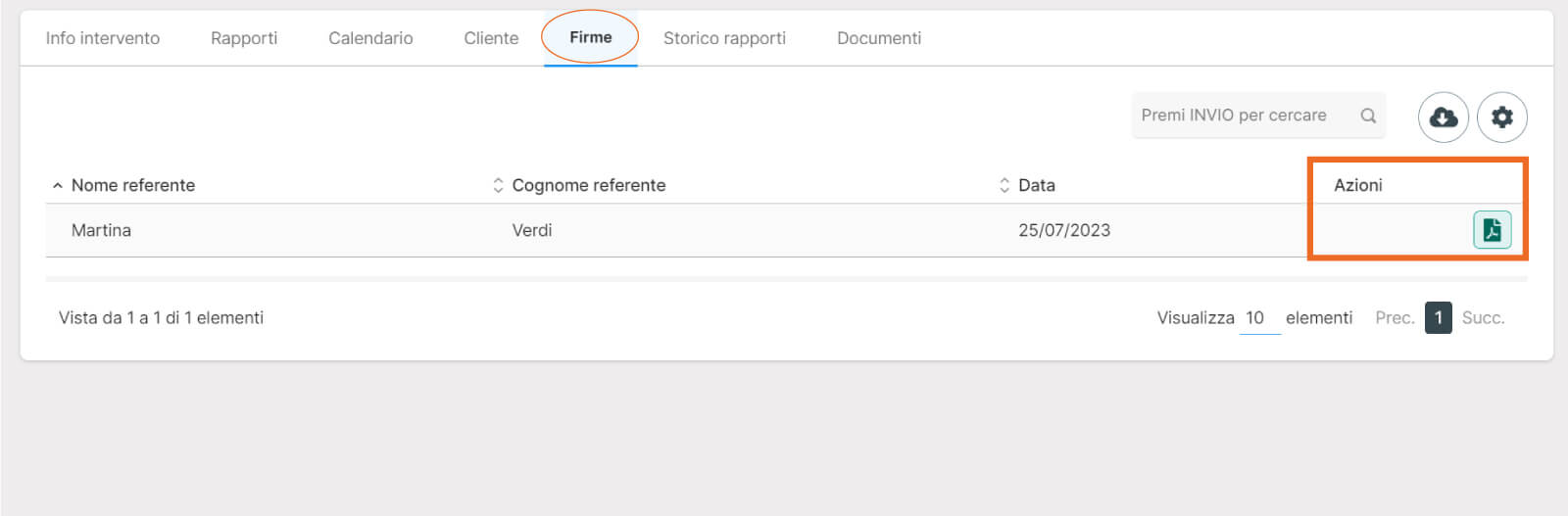The image size is (1568, 516).
Task: Select page 1 in pagination
Action: (1438, 318)
